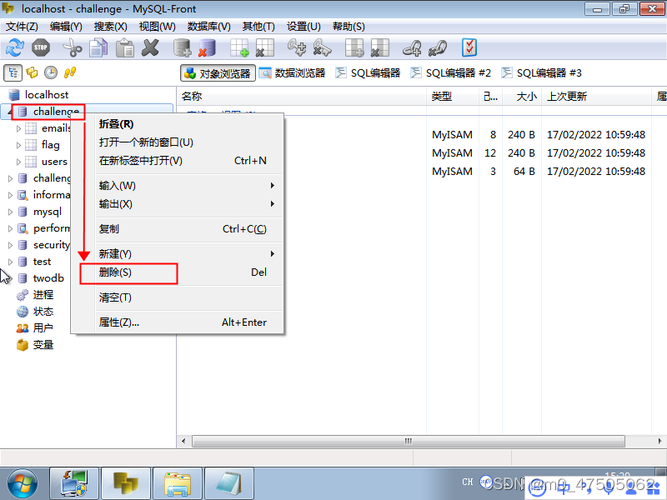
Task: Open the 帮助(S) menu
Action: pyautogui.click(x=348, y=27)
